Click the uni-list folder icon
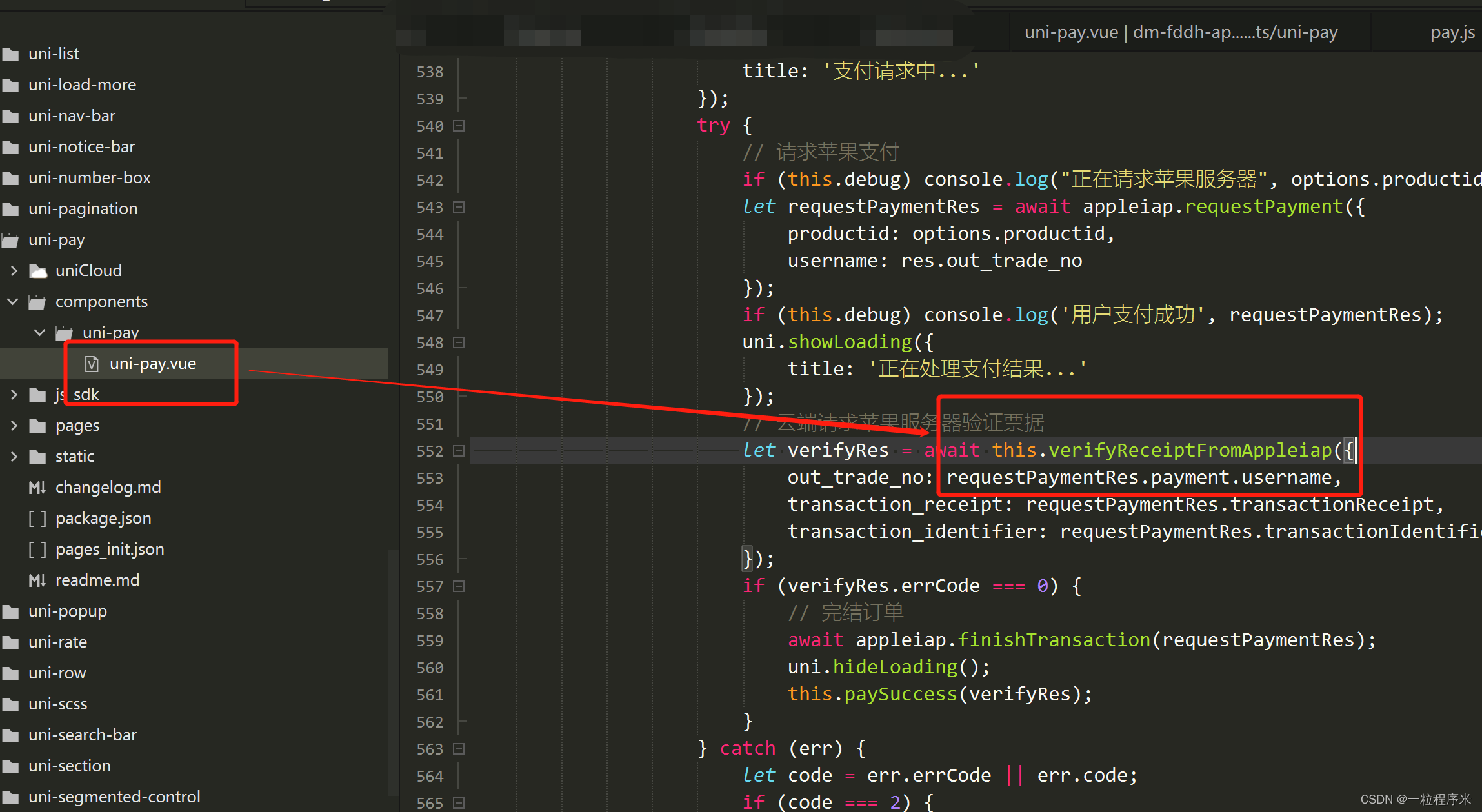 click(x=10, y=54)
